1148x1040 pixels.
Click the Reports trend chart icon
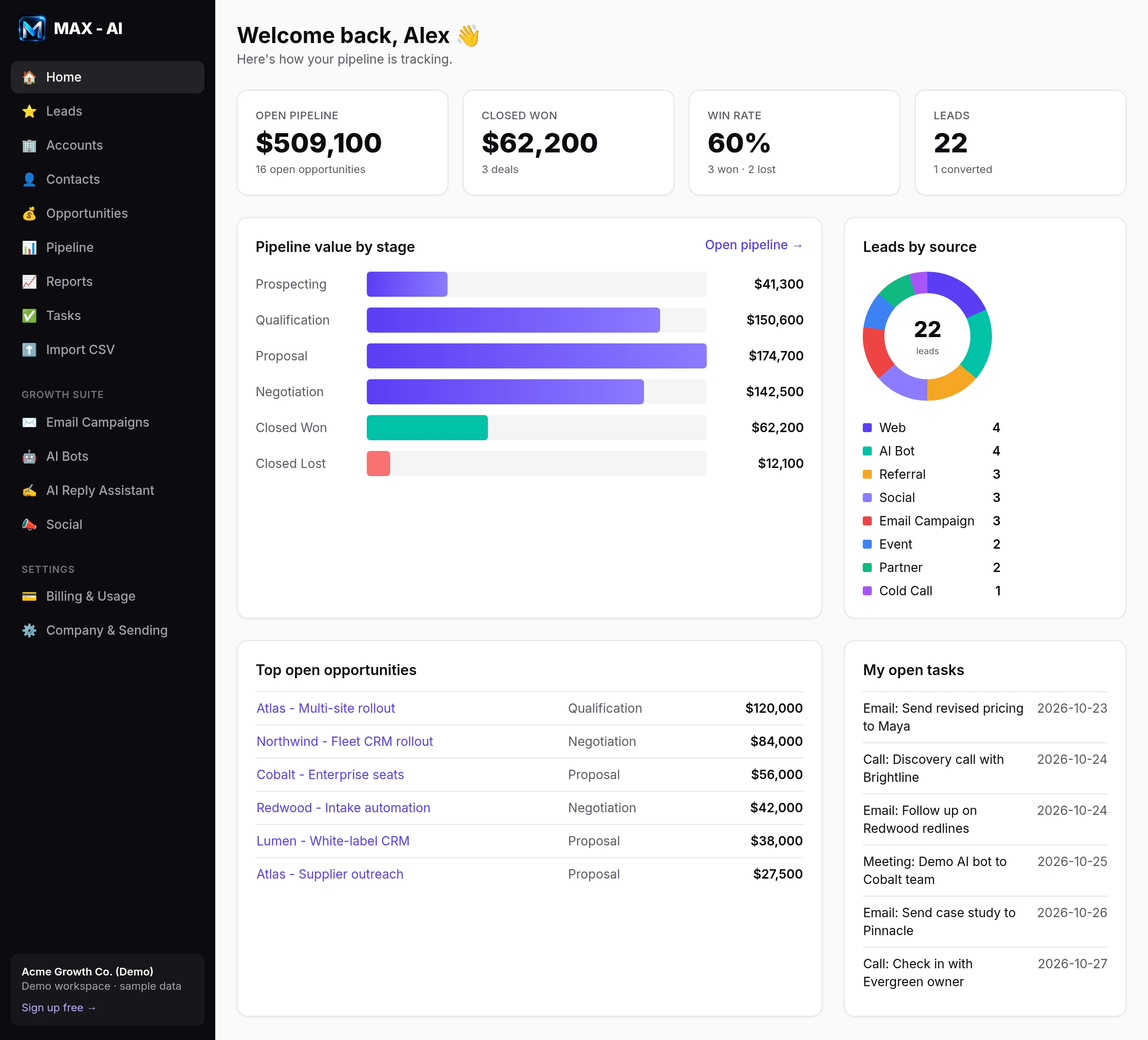[x=29, y=282]
